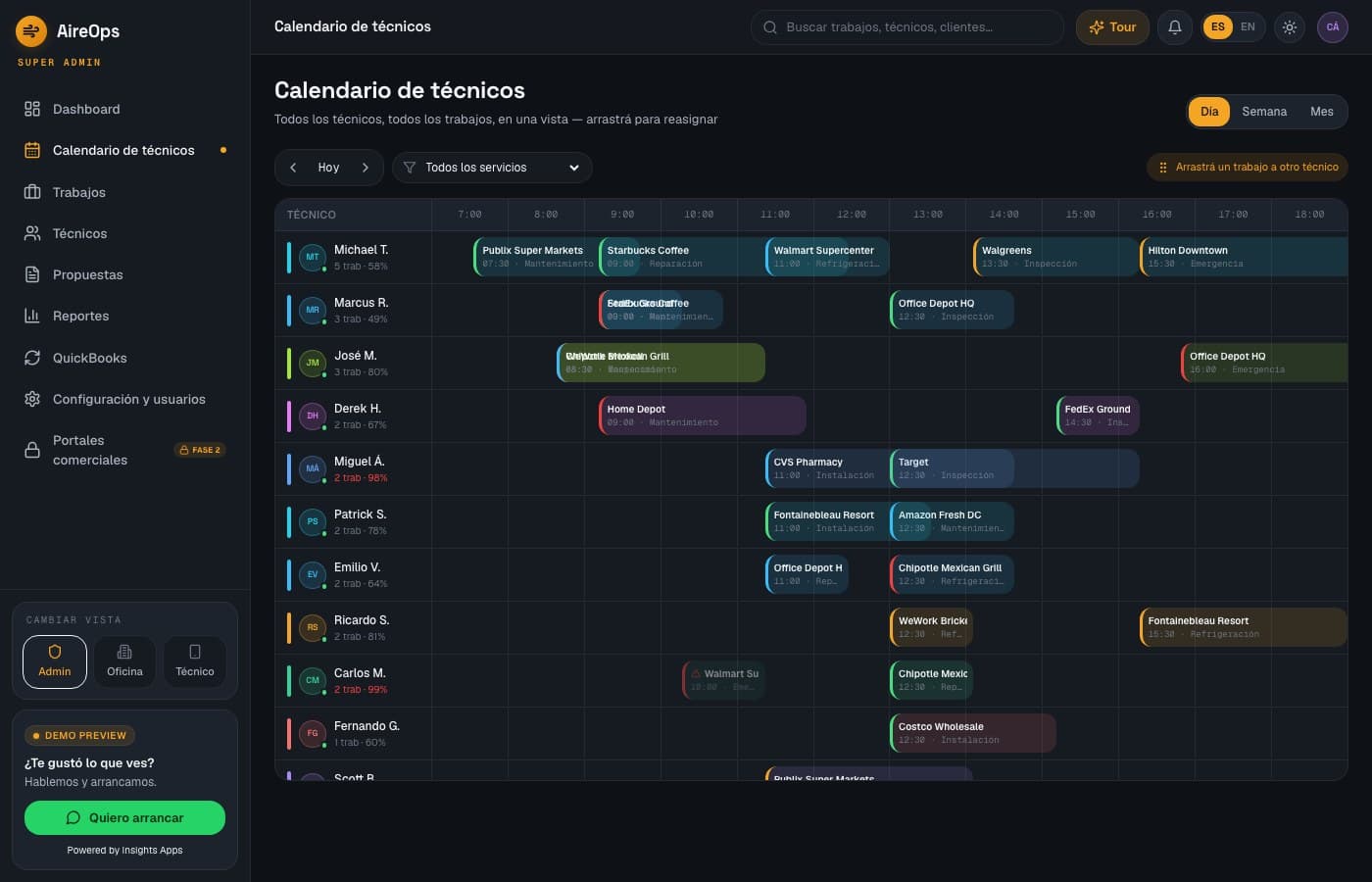Click the Trabajos briefcase icon
Screen dimensions: 1372x882
pos(32,192)
